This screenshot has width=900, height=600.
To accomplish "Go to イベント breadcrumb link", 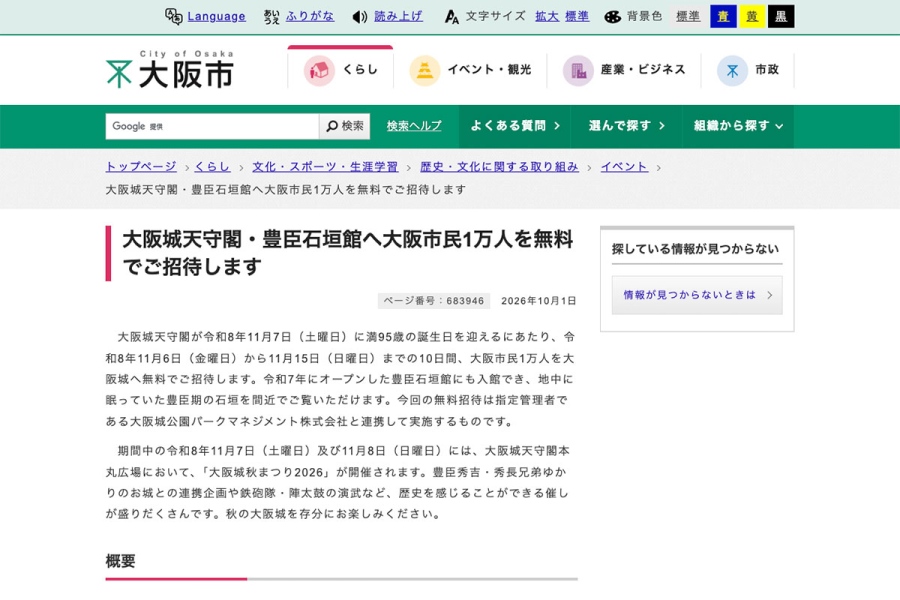I will 624,167.
